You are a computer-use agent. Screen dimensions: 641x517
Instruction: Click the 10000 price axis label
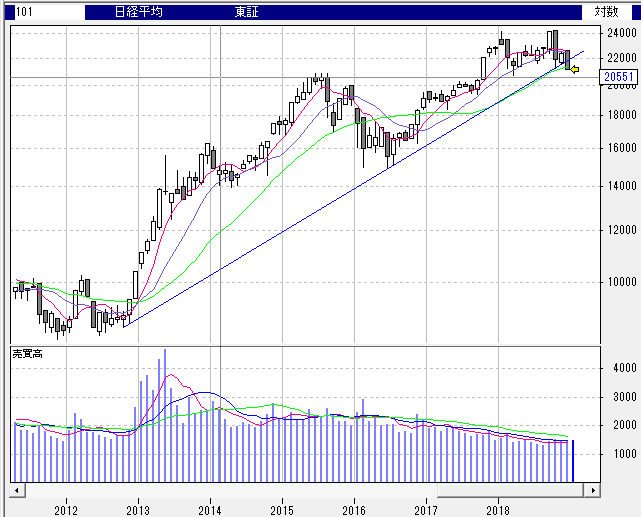621,281
